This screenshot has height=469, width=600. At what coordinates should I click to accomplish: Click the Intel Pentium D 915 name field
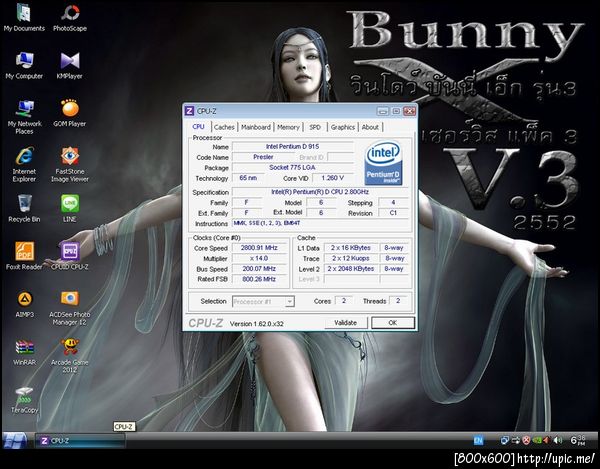(x=292, y=147)
